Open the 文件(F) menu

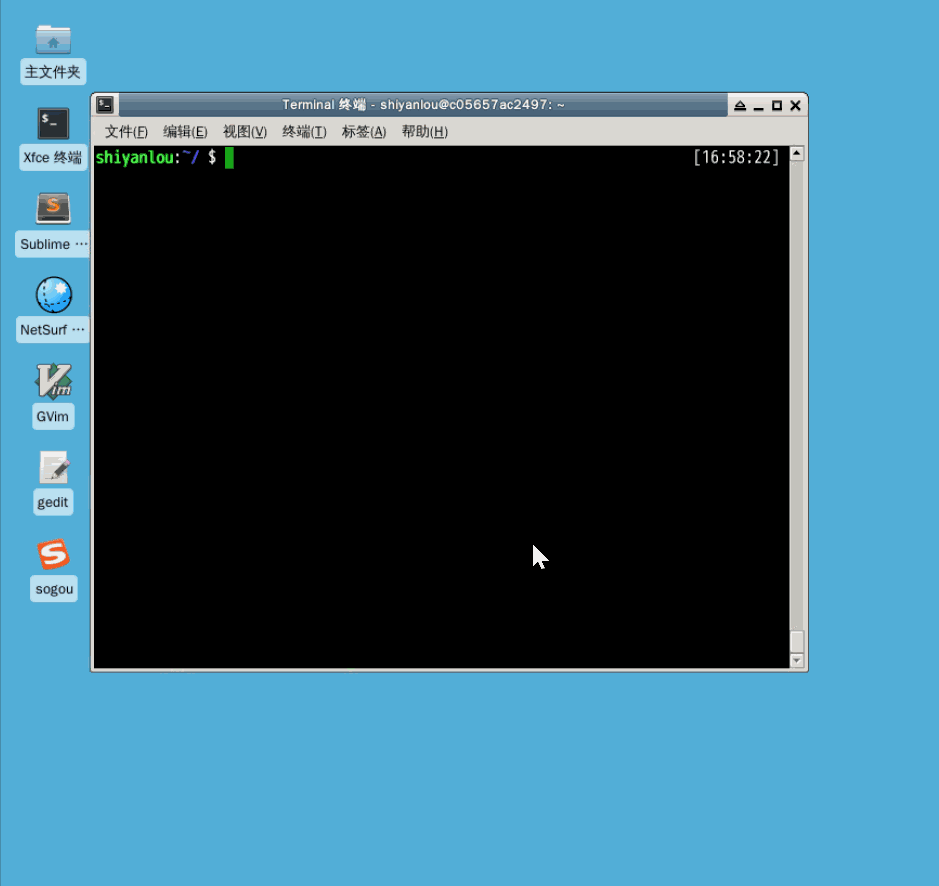tap(126, 132)
